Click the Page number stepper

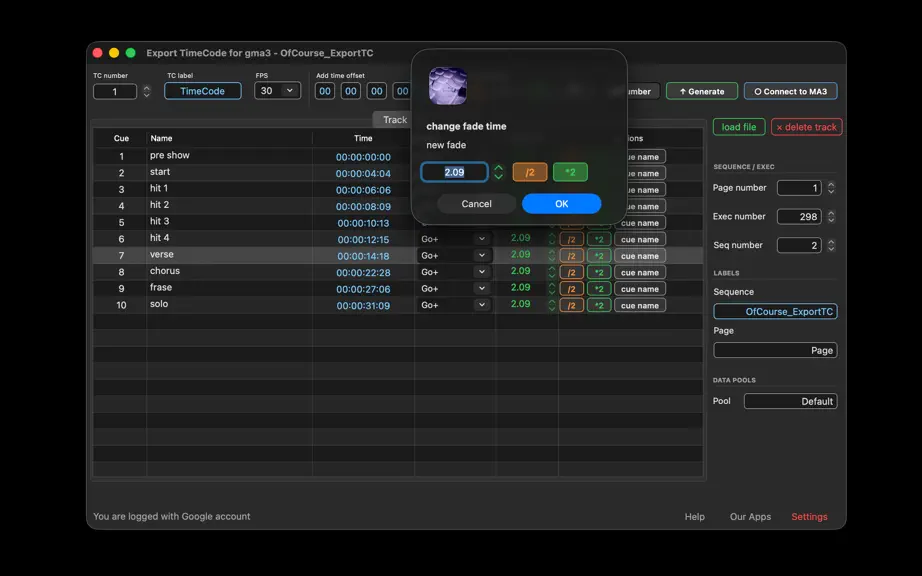pos(831,187)
